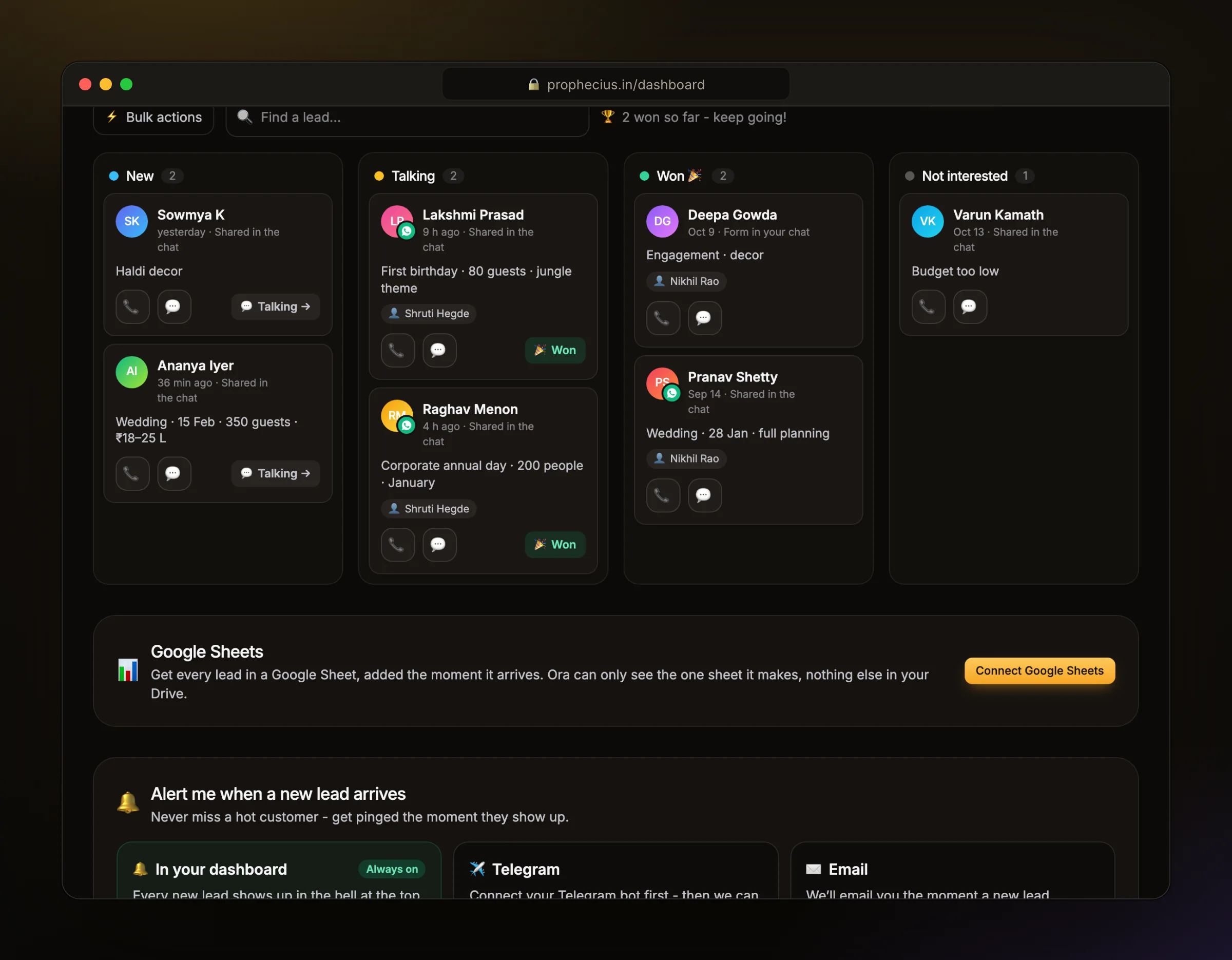Image resolution: width=1232 pixels, height=960 pixels.
Task: Click the Connect Google Sheets button
Action: point(1039,670)
